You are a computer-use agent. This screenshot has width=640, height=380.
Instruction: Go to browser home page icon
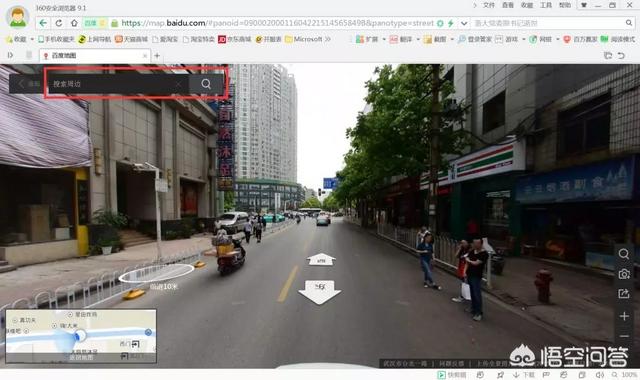tap(74, 23)
